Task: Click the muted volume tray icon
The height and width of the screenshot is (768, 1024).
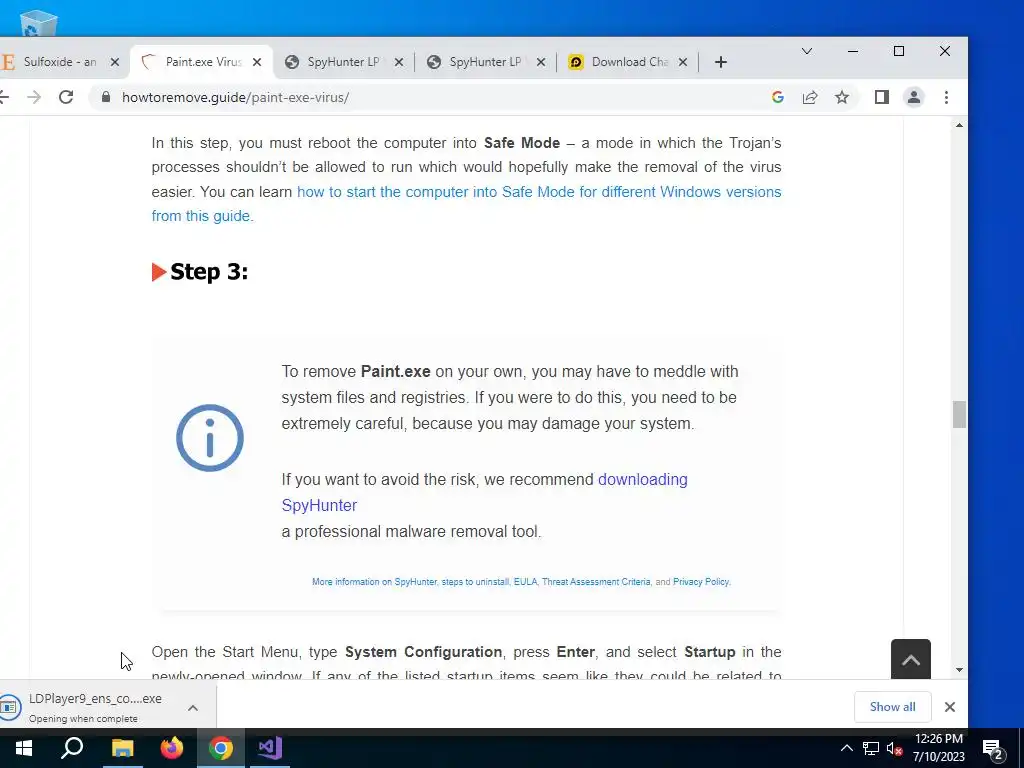Action: [x=895, y=748]
